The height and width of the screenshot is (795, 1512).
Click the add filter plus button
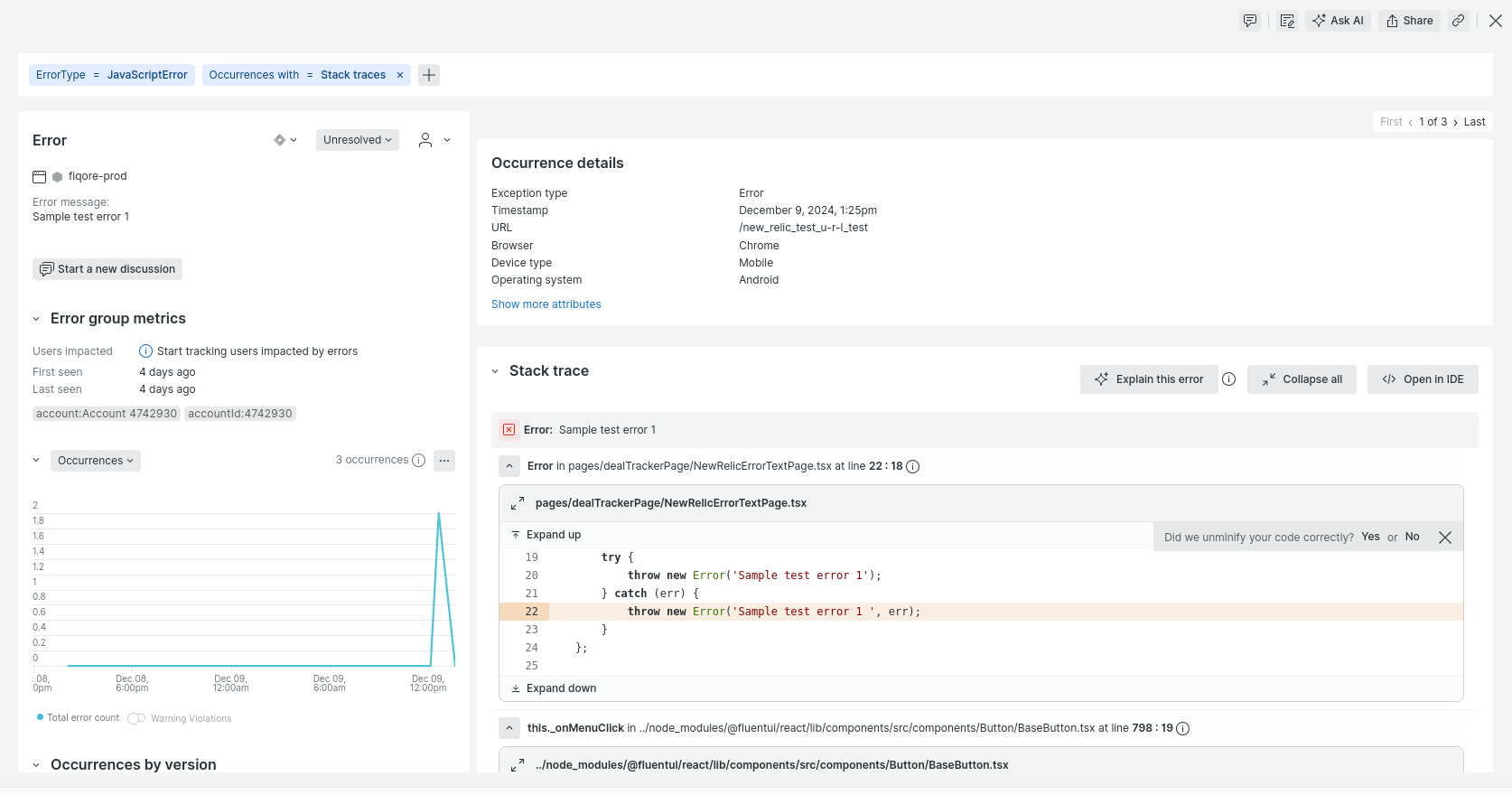(429, 75)
